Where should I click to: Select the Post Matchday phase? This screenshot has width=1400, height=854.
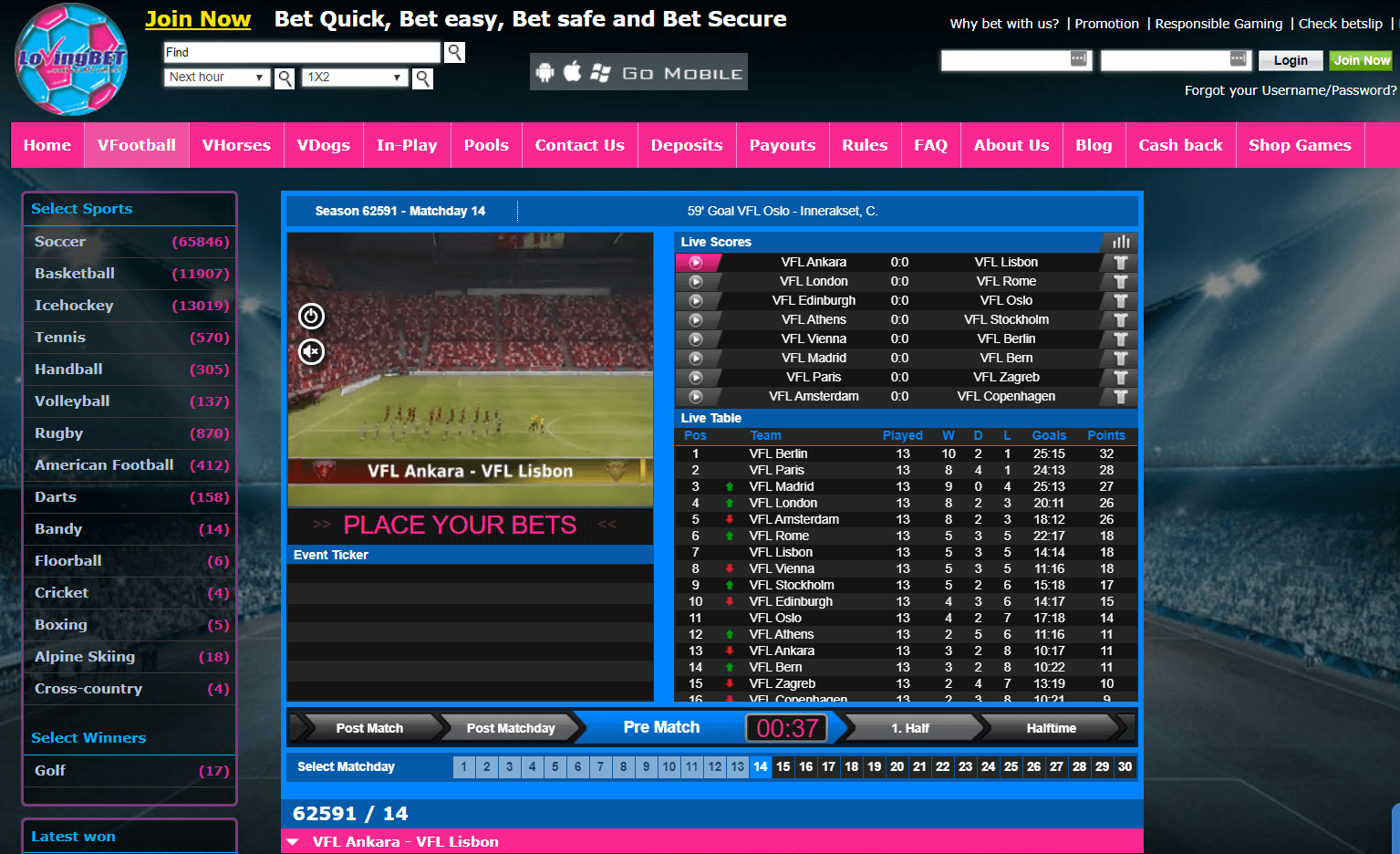pos(511,728)
